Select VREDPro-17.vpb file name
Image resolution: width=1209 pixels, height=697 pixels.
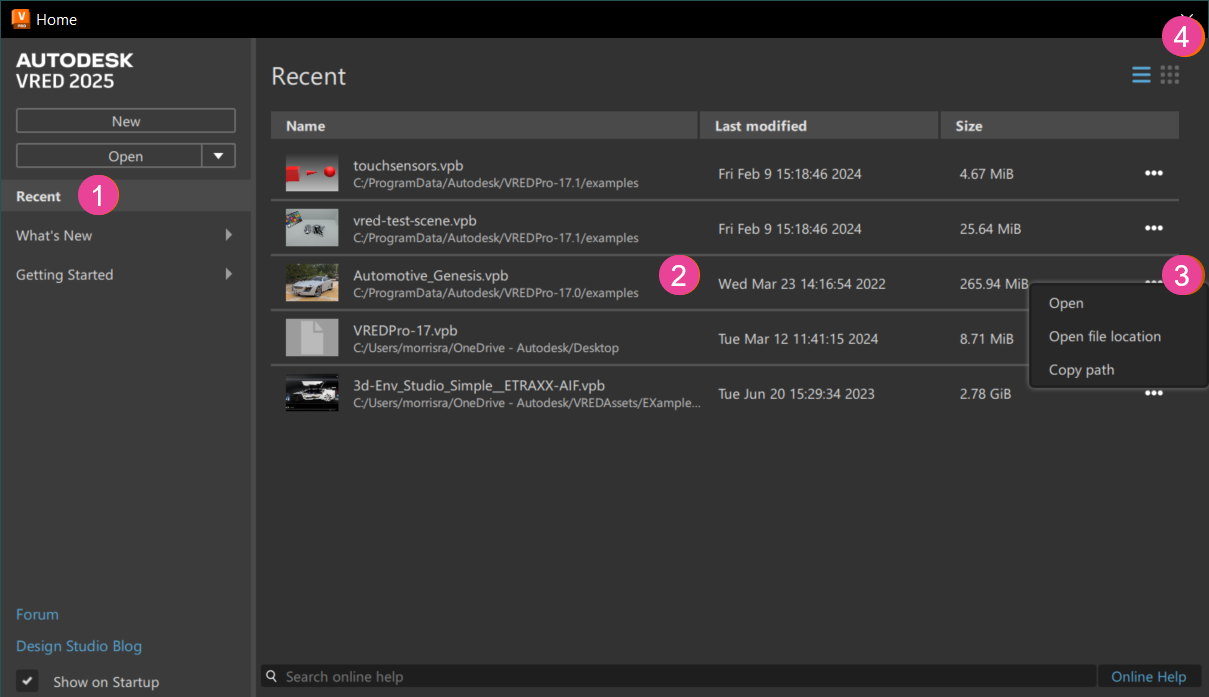tap(405, 330)
